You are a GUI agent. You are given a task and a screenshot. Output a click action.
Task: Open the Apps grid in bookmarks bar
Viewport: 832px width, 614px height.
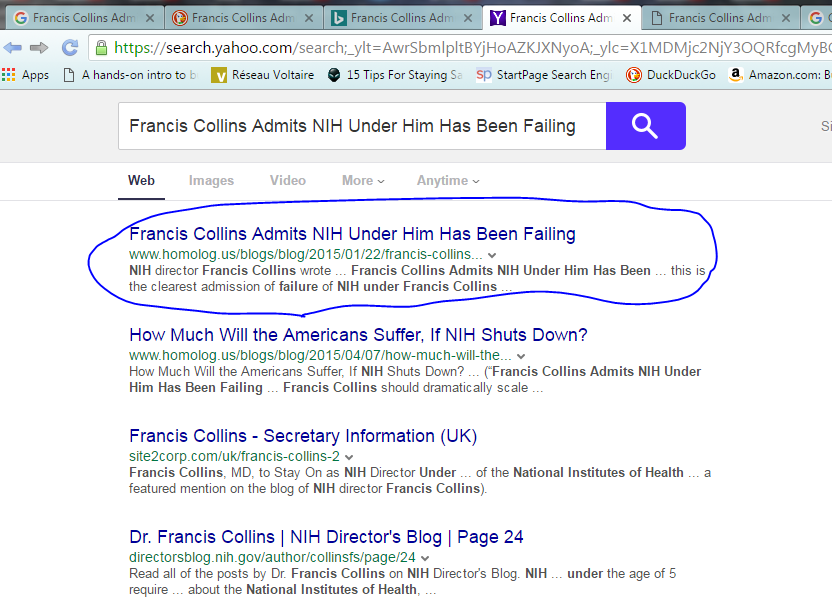pyautogui.click(x=26, y=75)
